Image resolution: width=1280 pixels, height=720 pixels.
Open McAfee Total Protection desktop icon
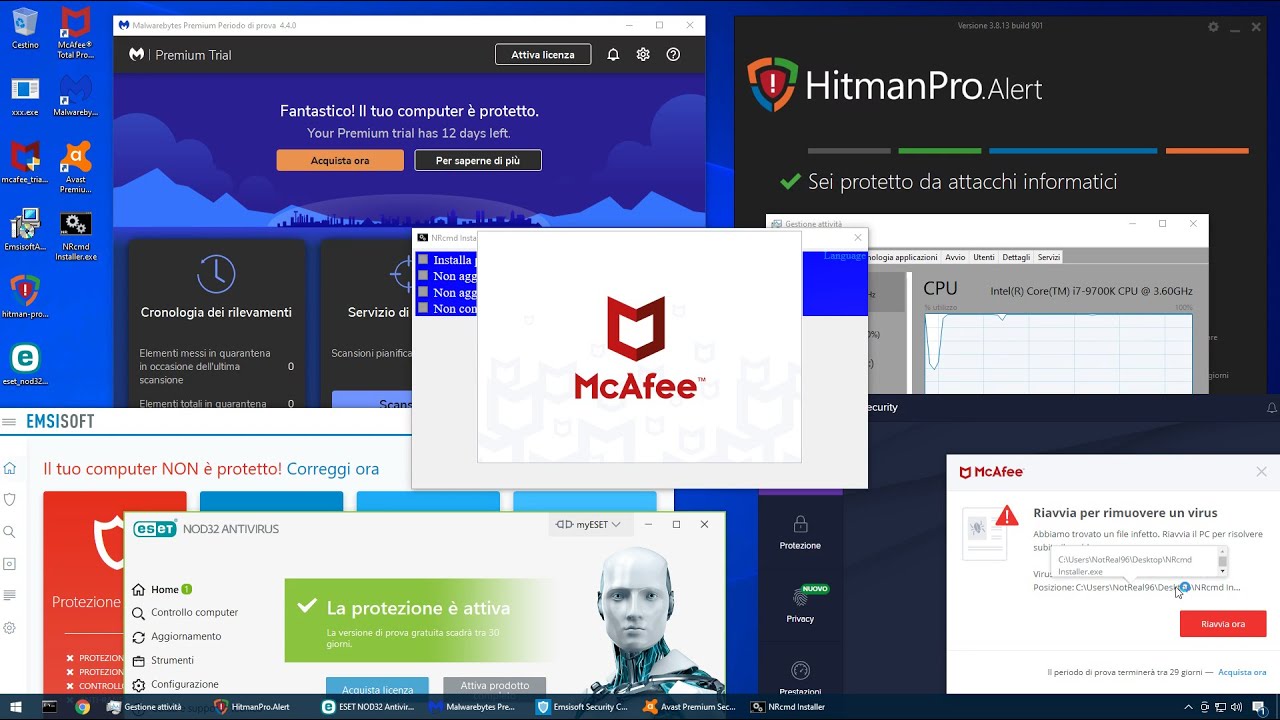[75, 32]
